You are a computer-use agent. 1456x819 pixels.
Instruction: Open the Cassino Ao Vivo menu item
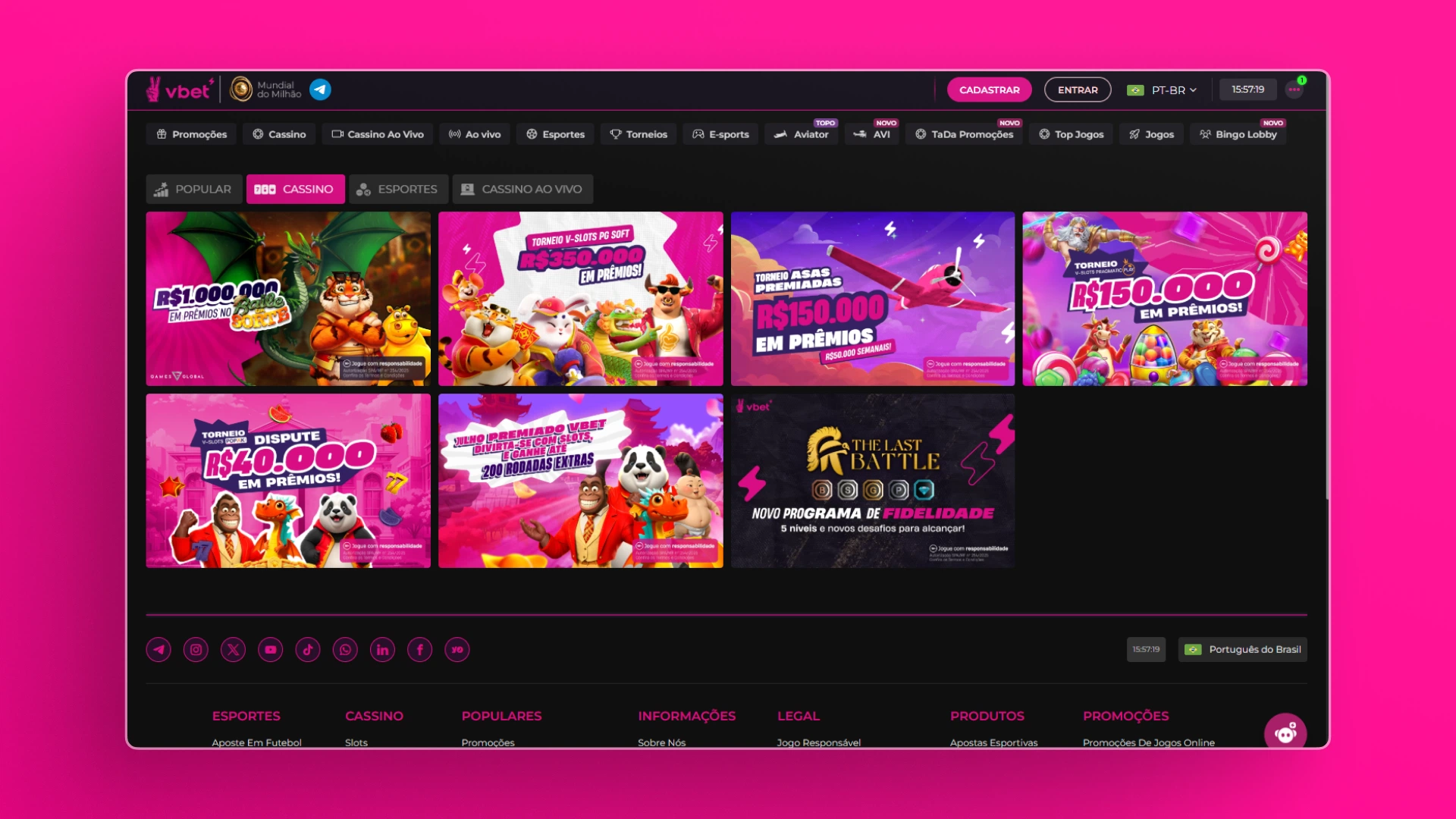click(378, 134)
